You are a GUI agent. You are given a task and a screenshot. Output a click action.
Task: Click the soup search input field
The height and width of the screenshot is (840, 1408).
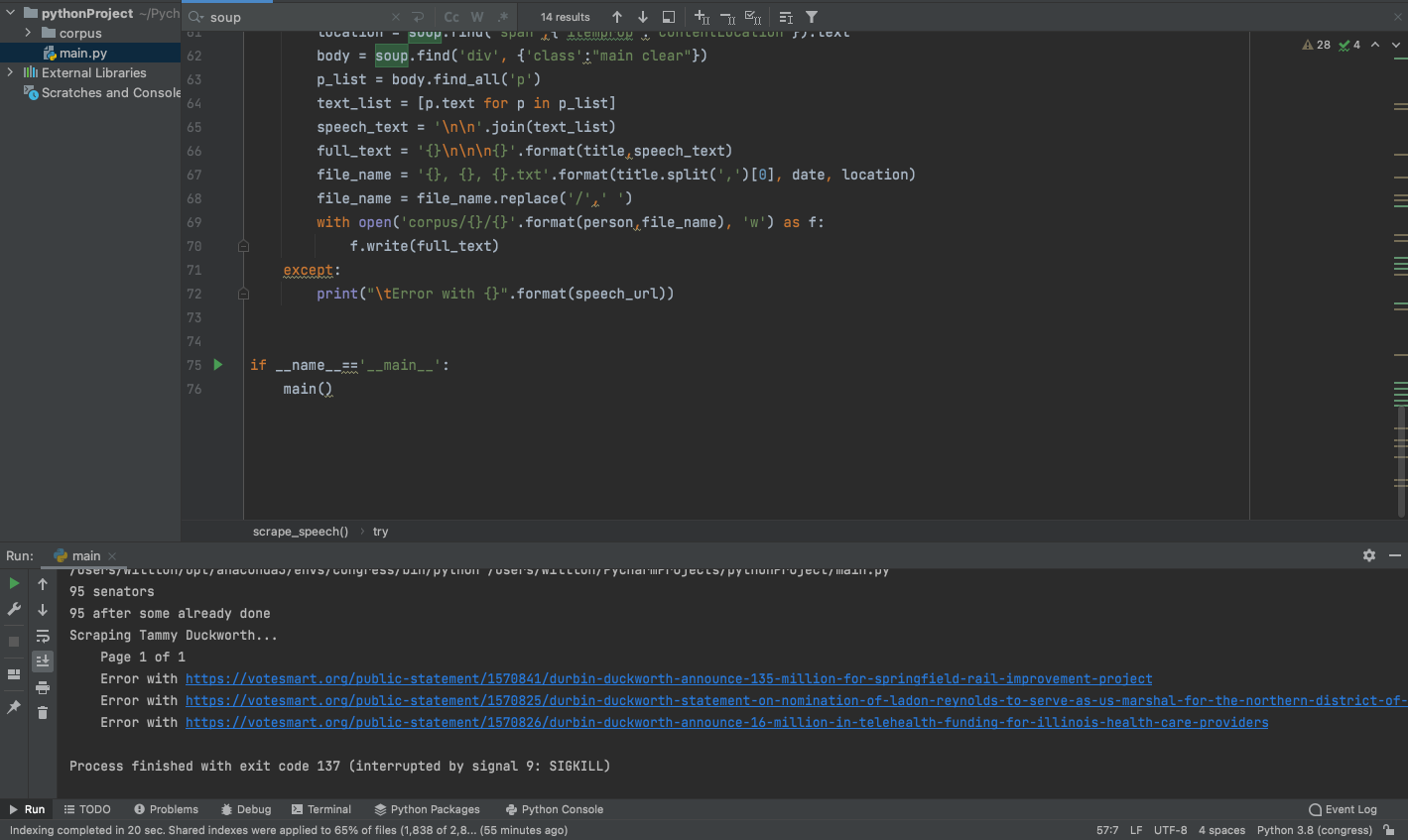(x=296, y=17)
